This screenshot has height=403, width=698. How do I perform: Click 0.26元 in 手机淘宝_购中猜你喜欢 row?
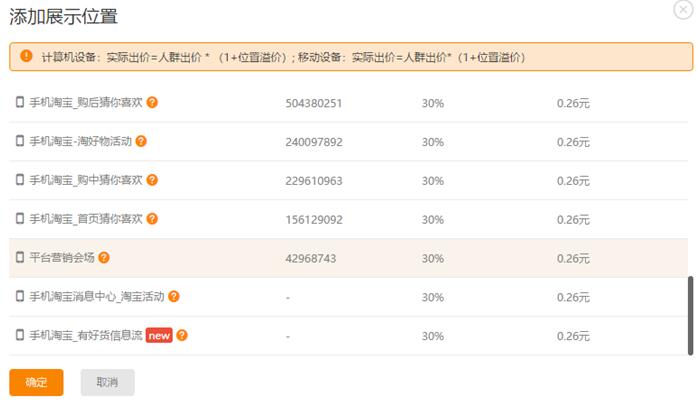click(x=573, y=181)
